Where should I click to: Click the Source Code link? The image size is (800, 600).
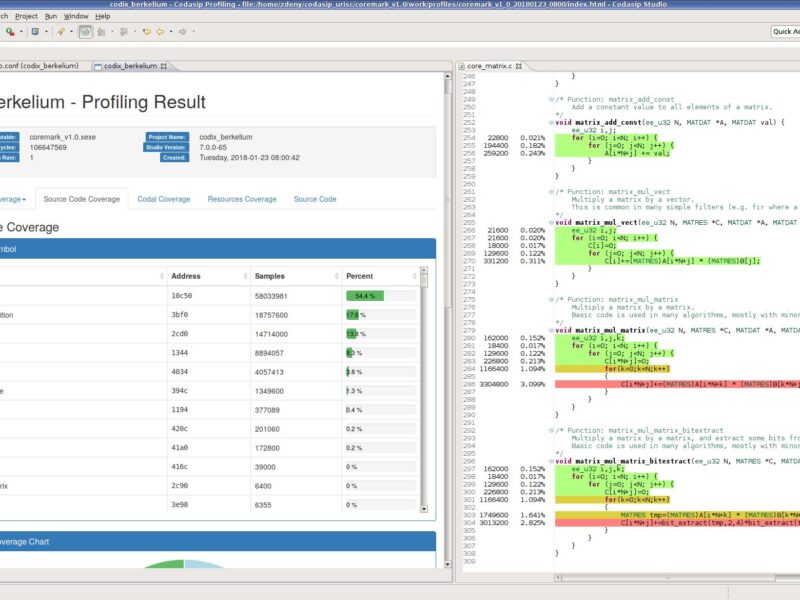(x=315, y=199)
